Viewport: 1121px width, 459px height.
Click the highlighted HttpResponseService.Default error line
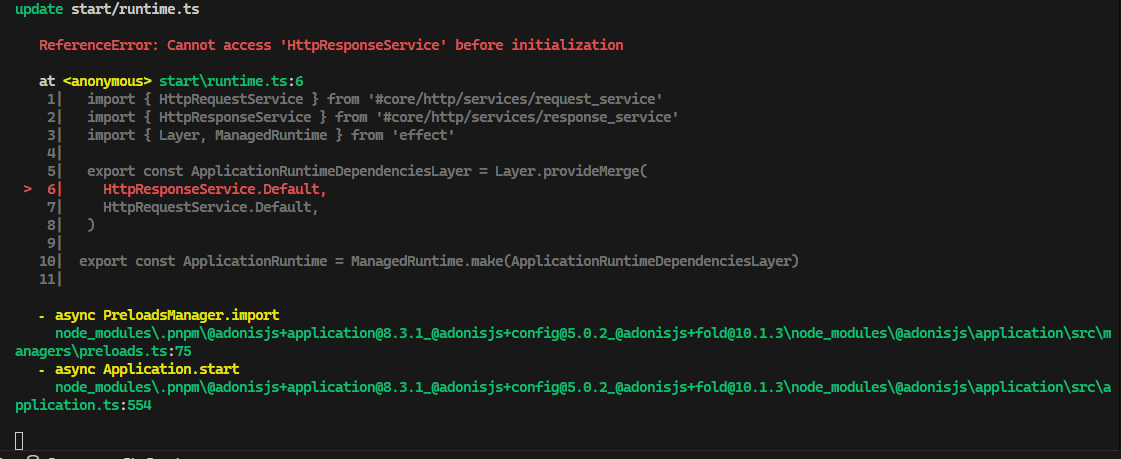tap(215, 189)
